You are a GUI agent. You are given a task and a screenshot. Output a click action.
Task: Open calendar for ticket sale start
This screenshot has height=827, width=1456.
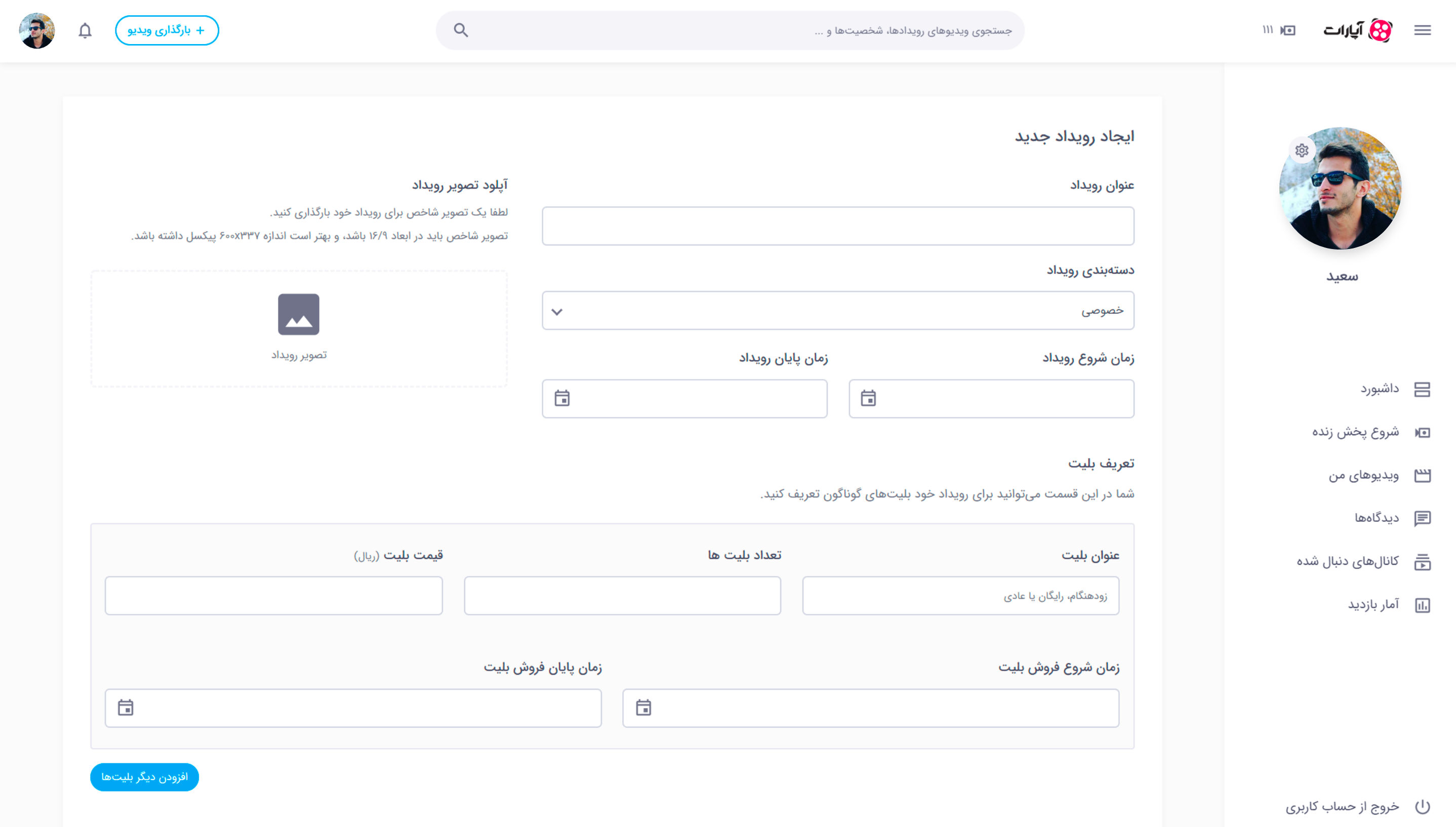643,708
